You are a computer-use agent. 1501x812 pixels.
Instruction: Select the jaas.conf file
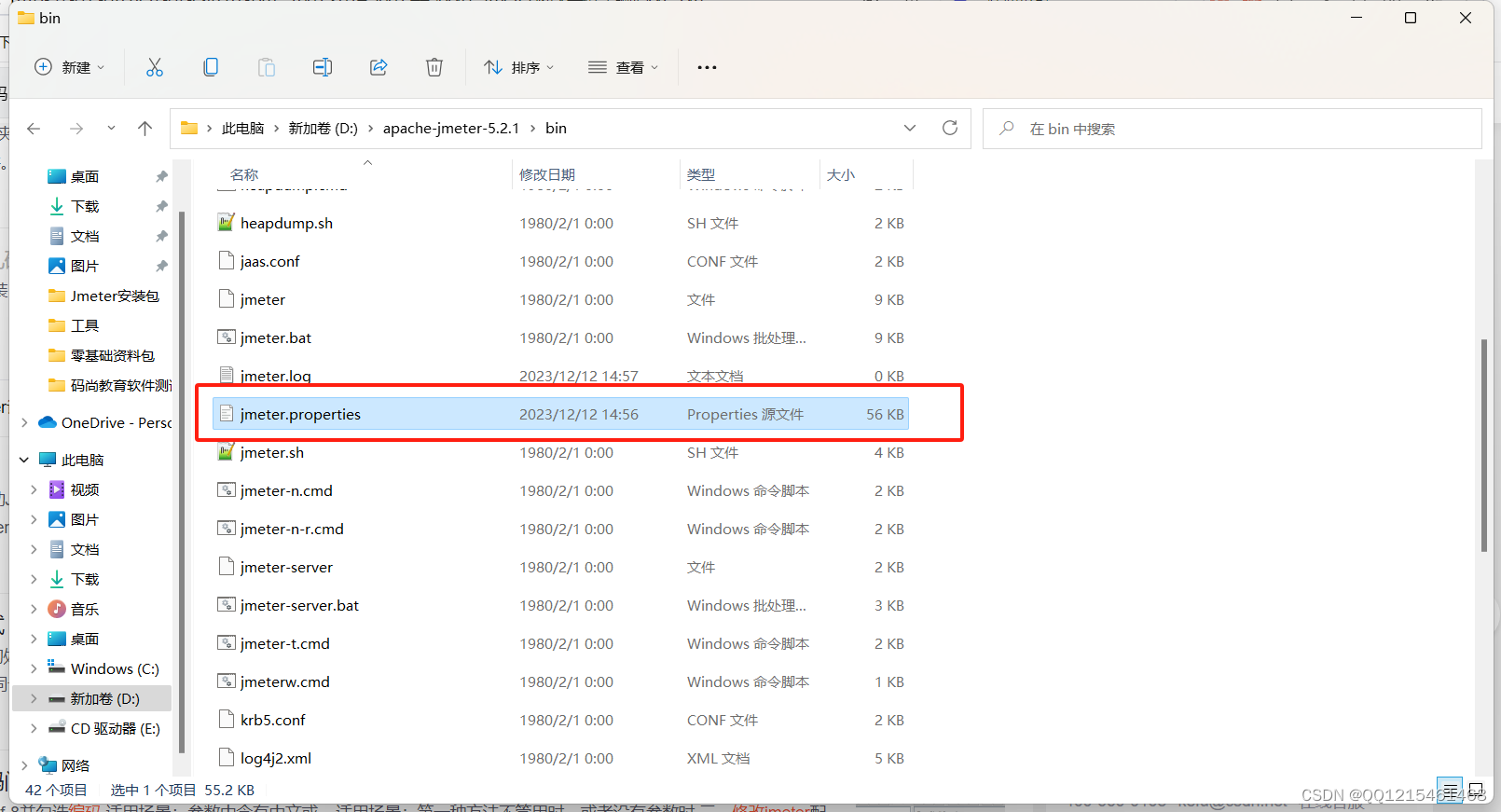[x=561, y=261]
